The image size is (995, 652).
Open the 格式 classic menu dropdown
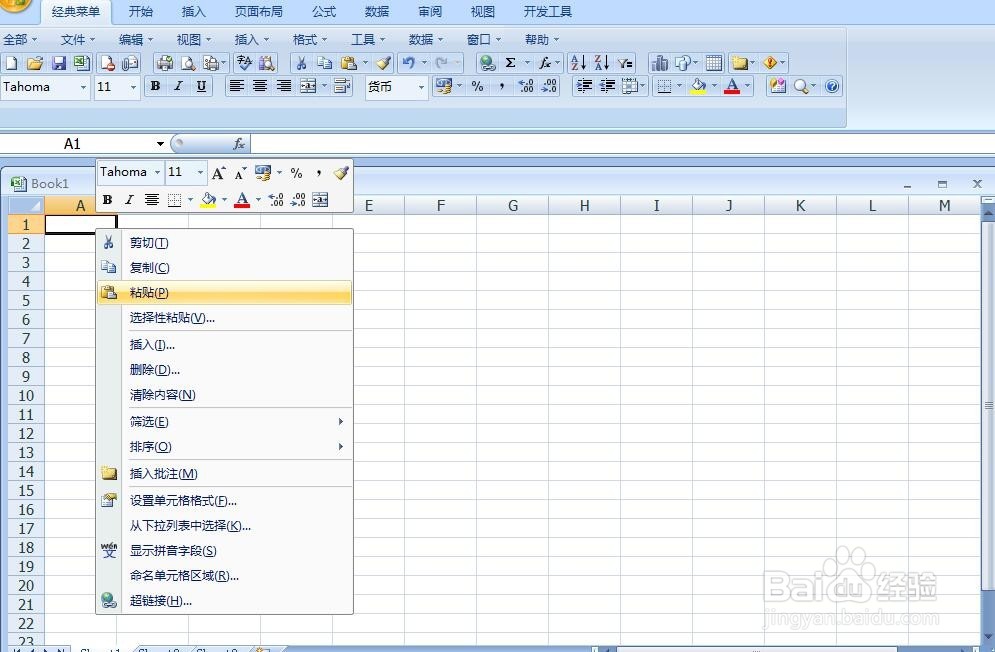310,40
